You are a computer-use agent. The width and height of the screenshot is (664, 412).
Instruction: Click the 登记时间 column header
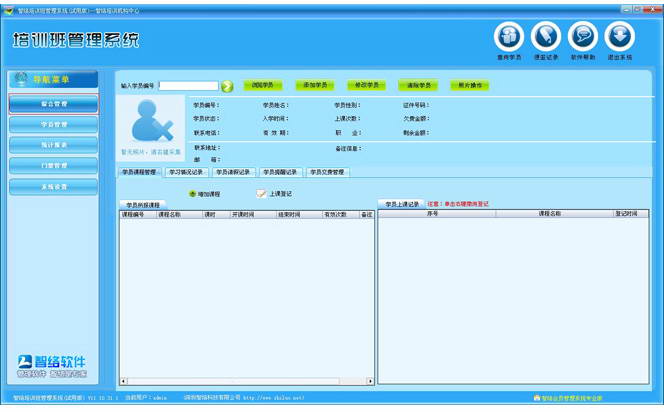(x=631, y=214)
